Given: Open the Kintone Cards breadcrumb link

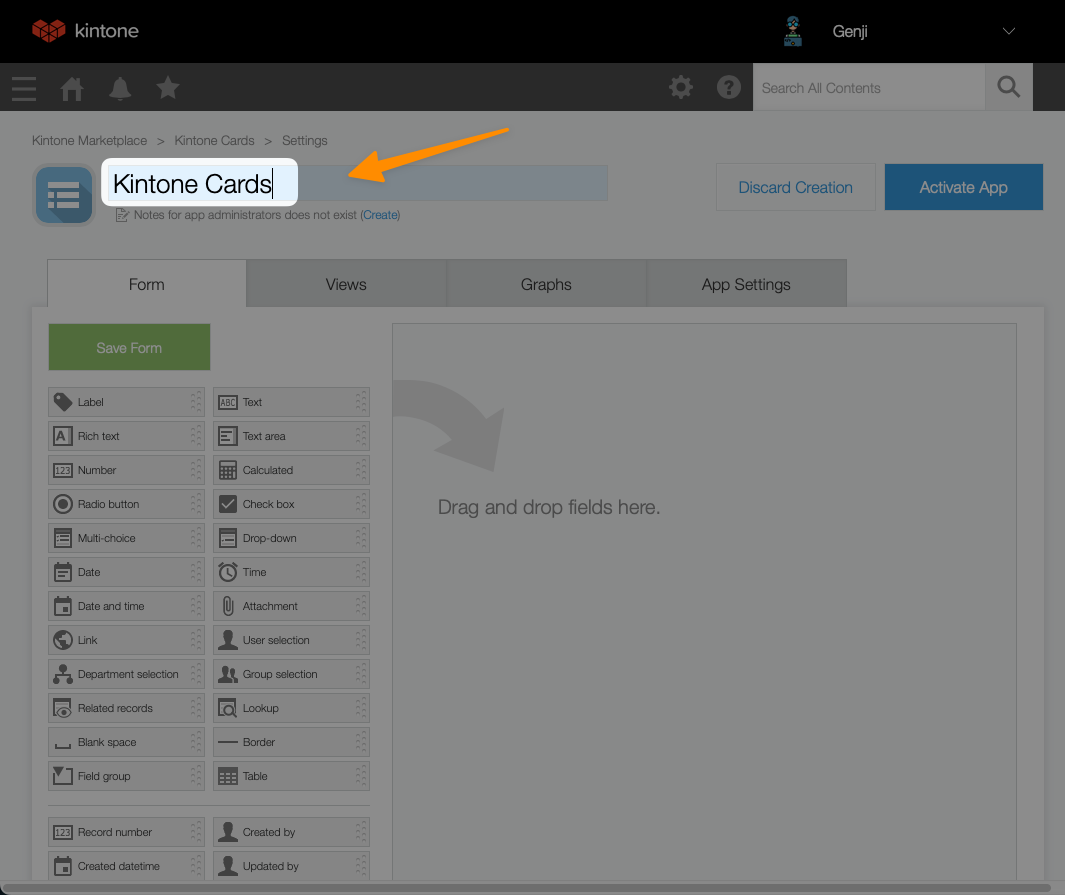Looking at the screenshot, I should click(x=214, y=141).
